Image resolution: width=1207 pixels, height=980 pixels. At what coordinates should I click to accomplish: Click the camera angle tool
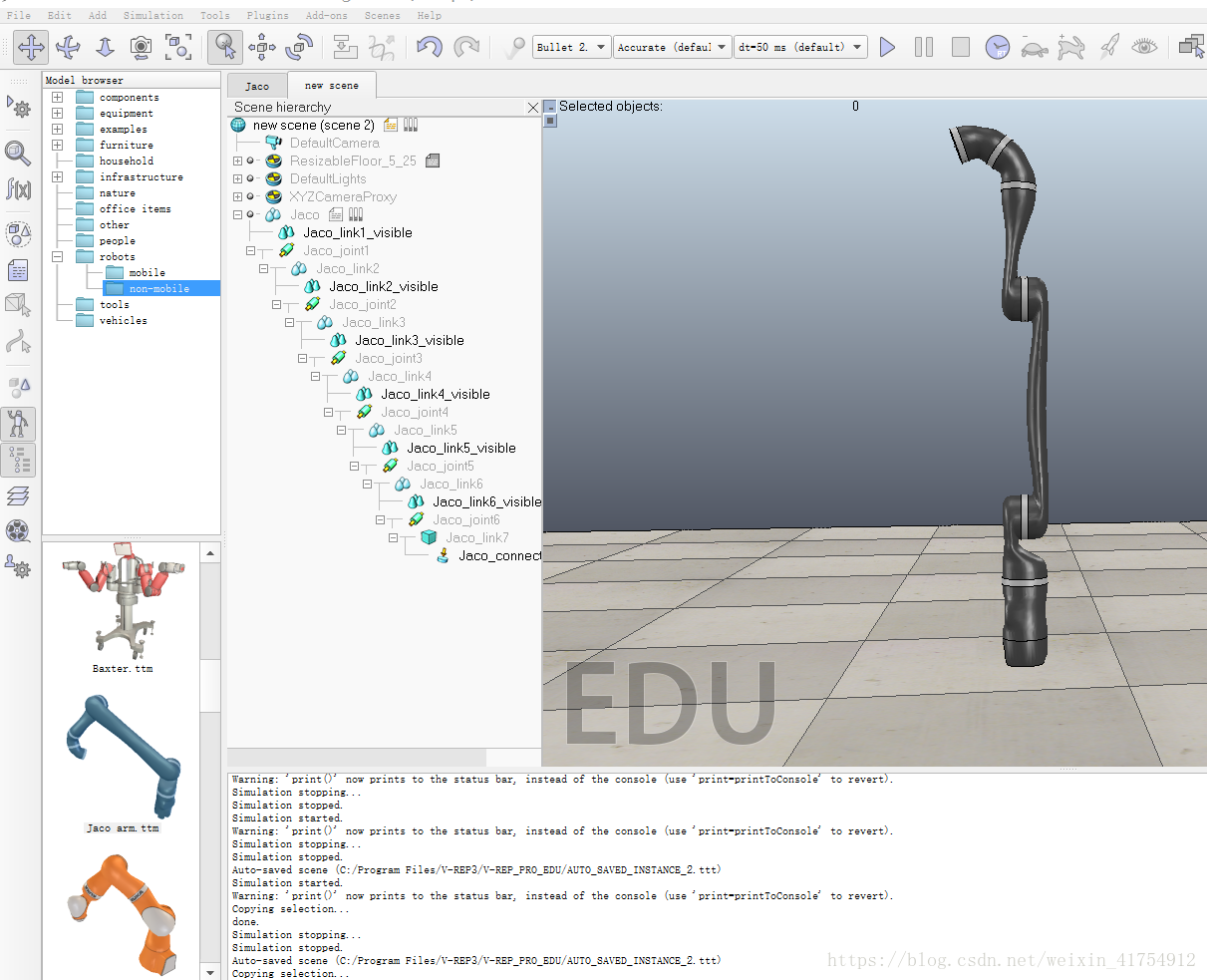142,47
